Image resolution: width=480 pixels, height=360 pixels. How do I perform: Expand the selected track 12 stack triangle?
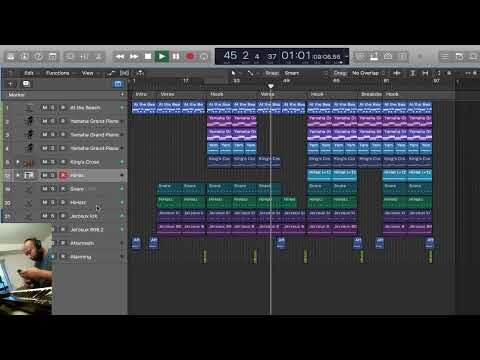(18, 175)
